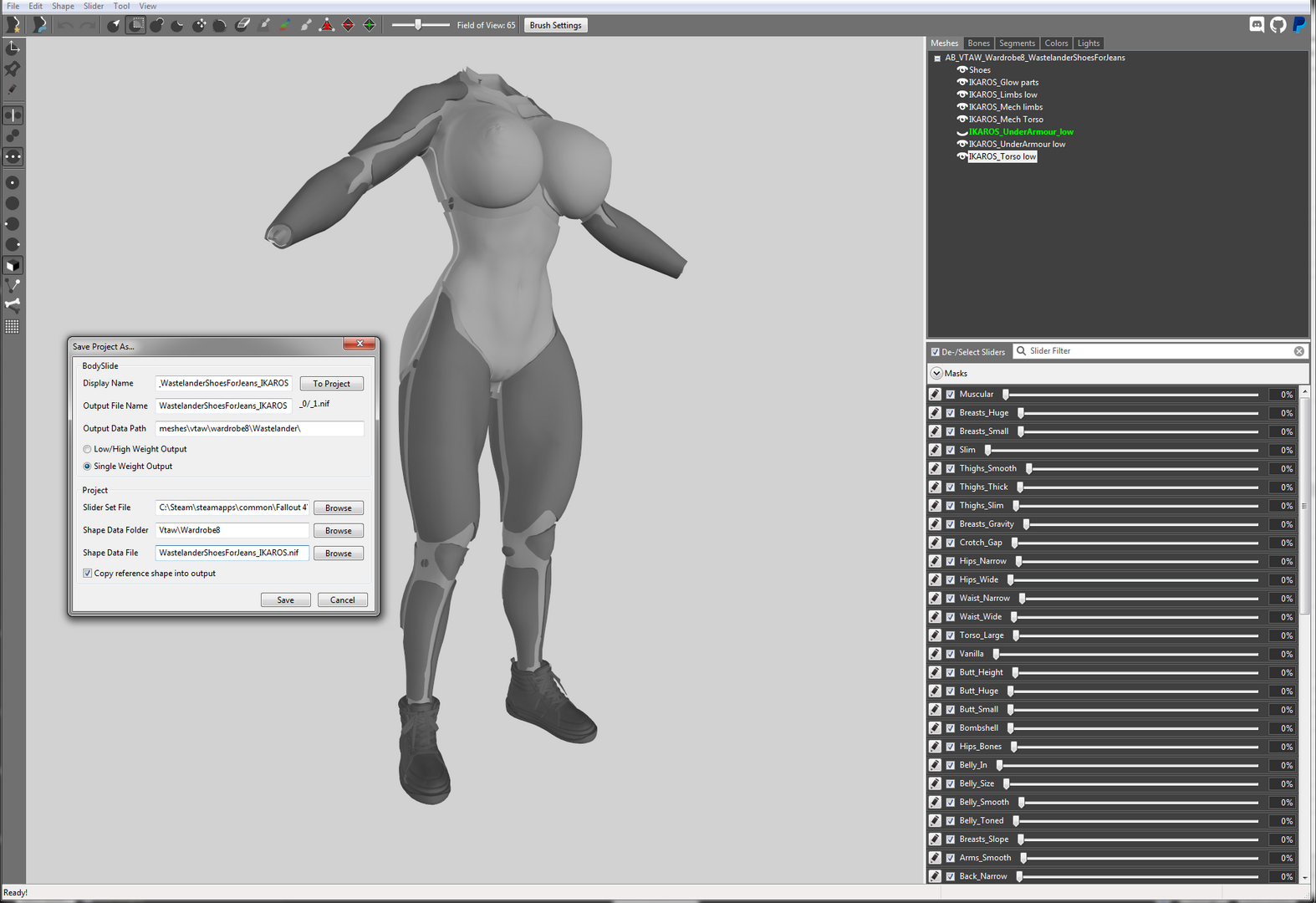Select the Inflate brush tool
The image size is (1316, 903).
157,25
